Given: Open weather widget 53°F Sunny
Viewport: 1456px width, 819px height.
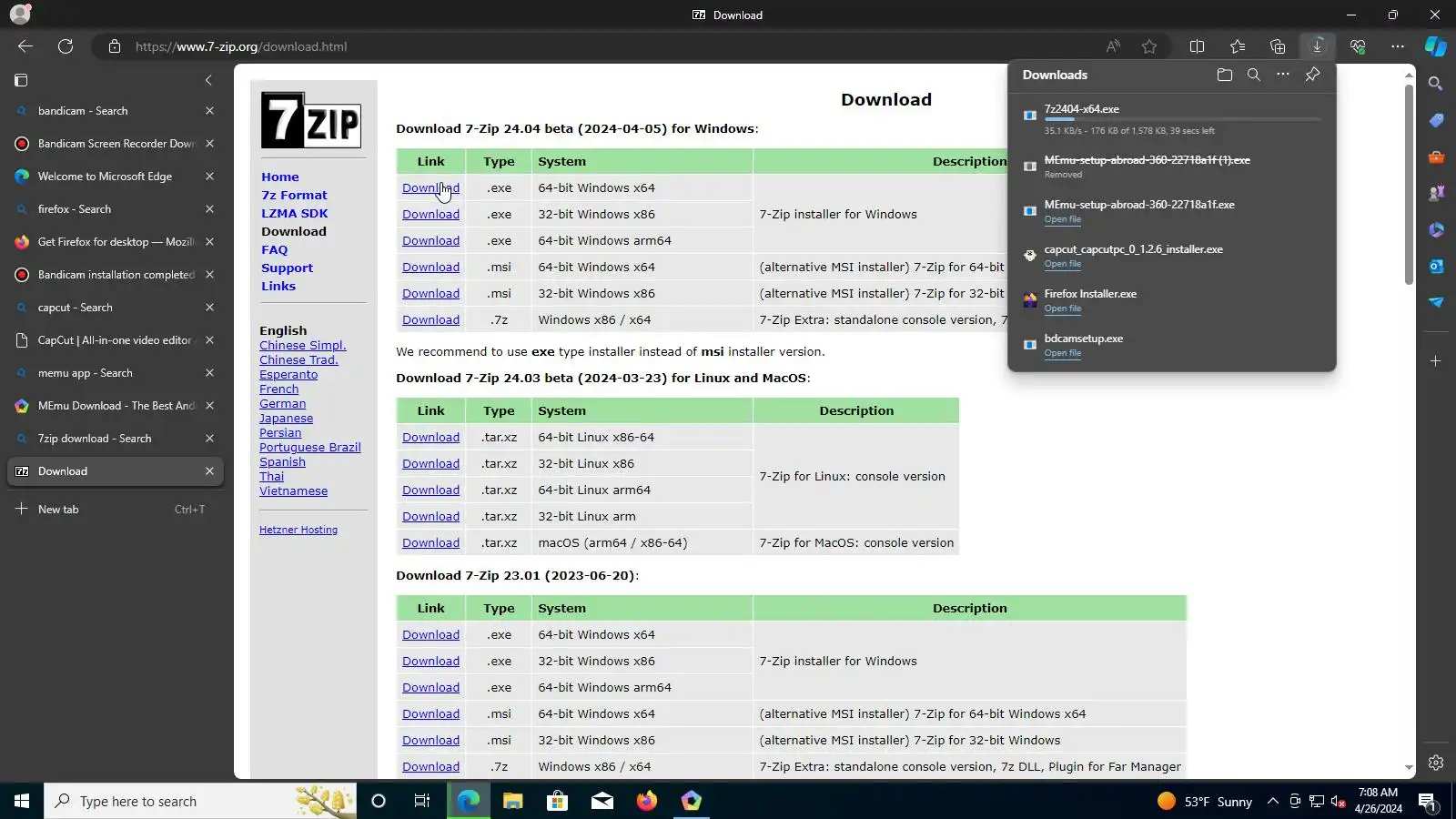Looking at the screenshot, I should 1204,802.
